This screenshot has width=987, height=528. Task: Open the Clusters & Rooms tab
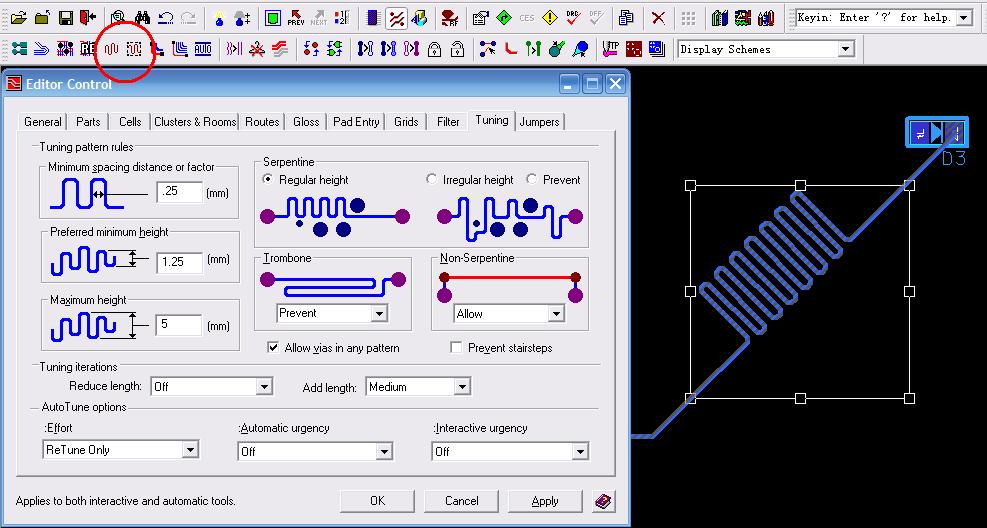coord(195,122)
